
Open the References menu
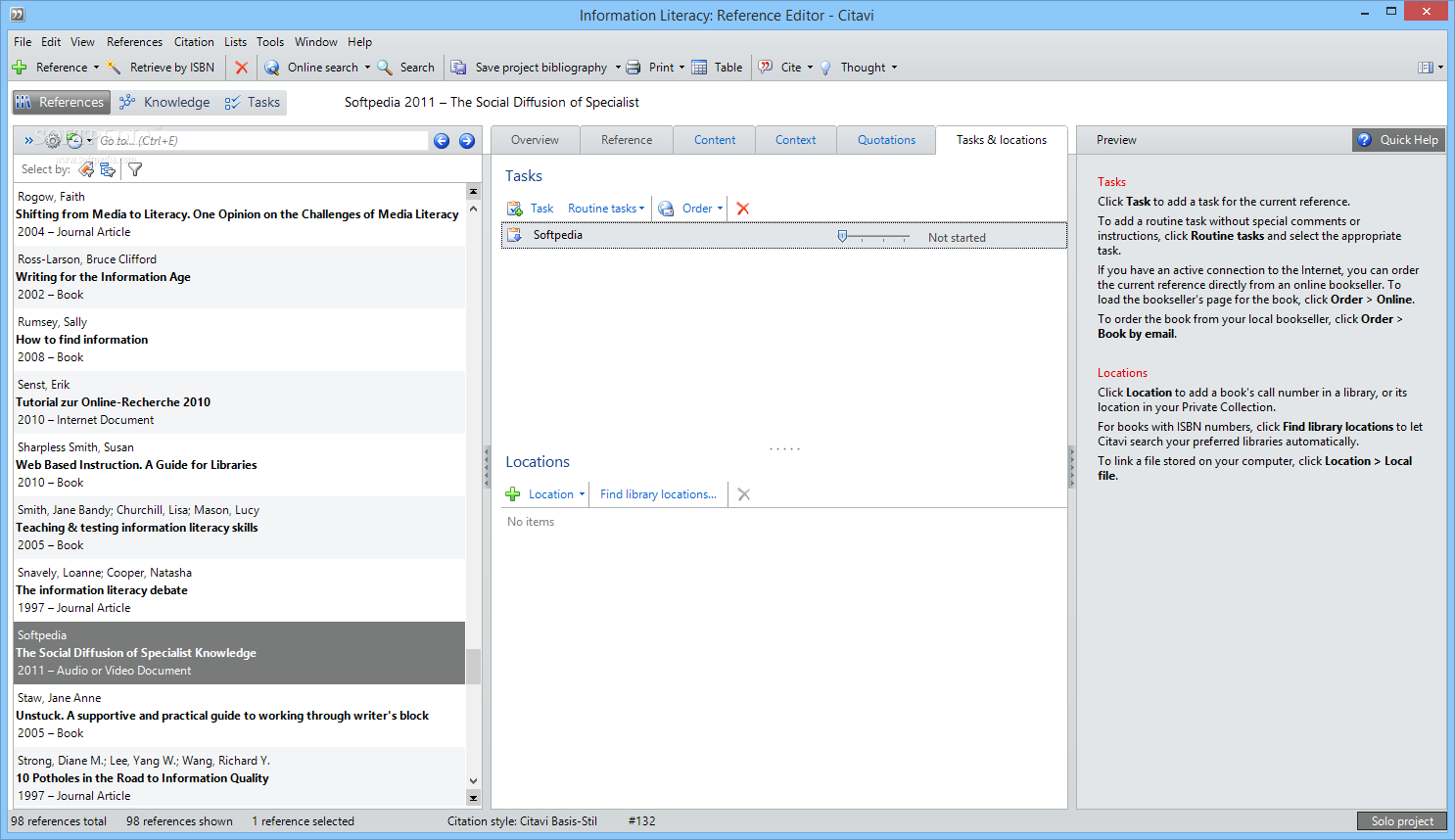(134, 42)
